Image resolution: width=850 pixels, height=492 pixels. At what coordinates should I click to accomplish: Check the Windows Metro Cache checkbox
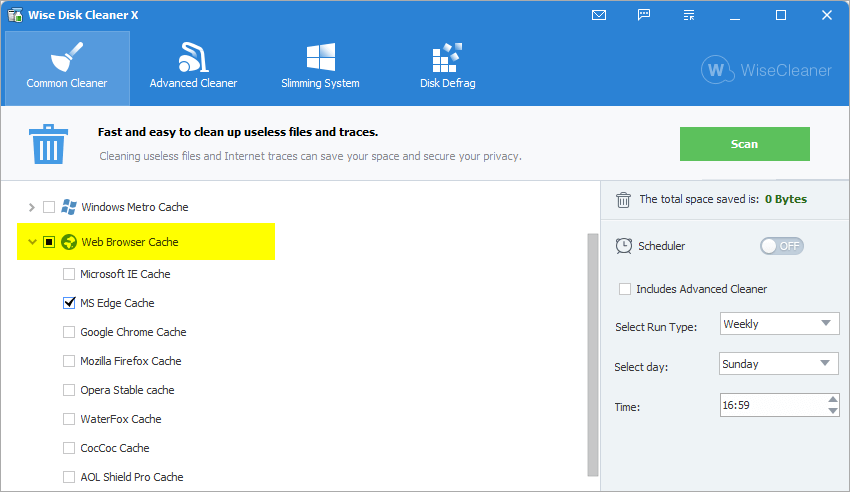[49, 207]
